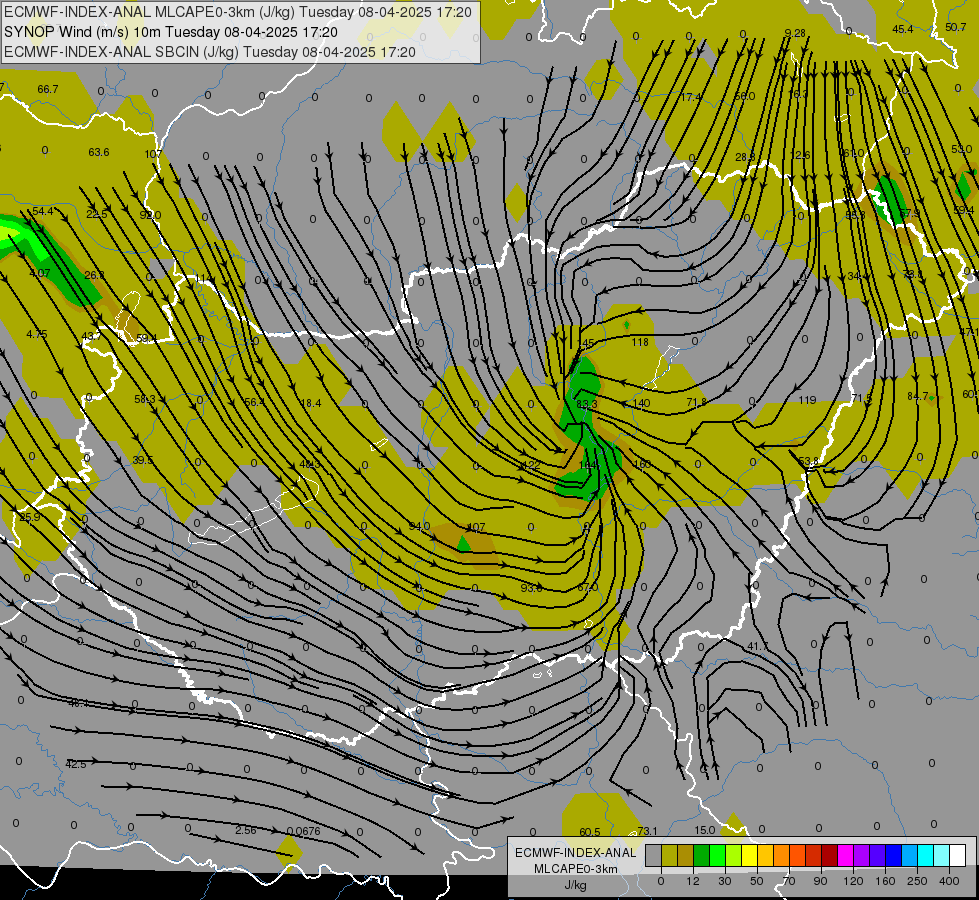979x900 pixels.
Task: Click the 66.7 value on the map
Action: coord(47,89)
